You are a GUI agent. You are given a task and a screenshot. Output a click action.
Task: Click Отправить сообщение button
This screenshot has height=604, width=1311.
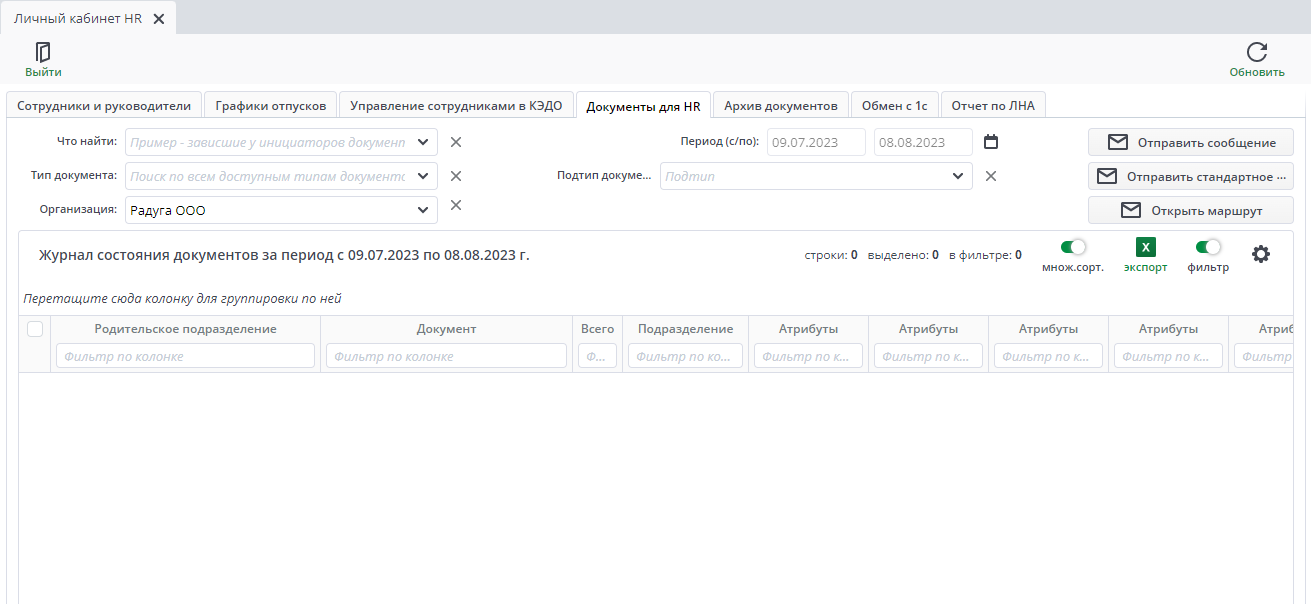[x=1191, y=142]
